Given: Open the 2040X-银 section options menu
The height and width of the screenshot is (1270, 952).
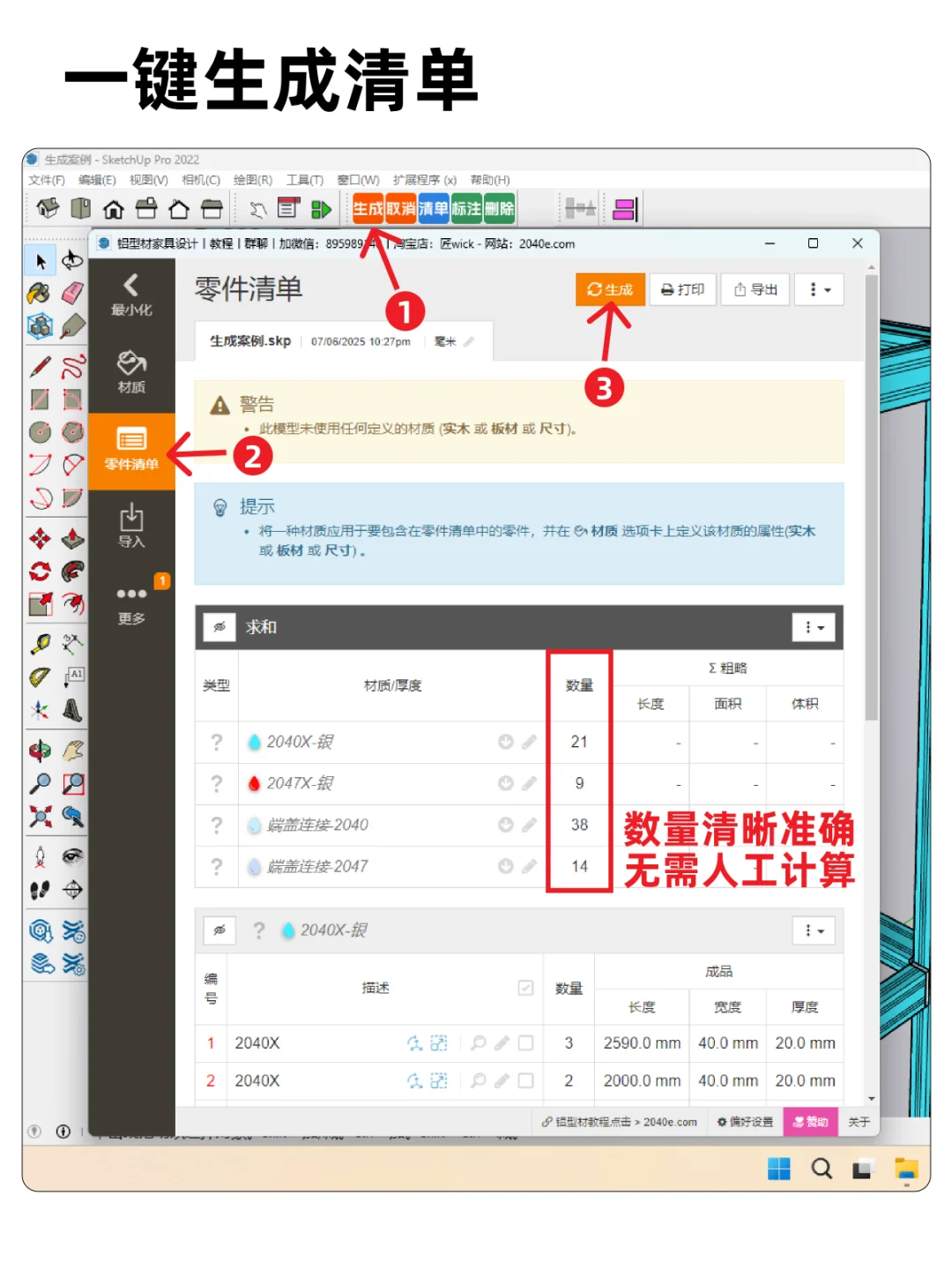Looking at the screenshot, I should point(813,930).
